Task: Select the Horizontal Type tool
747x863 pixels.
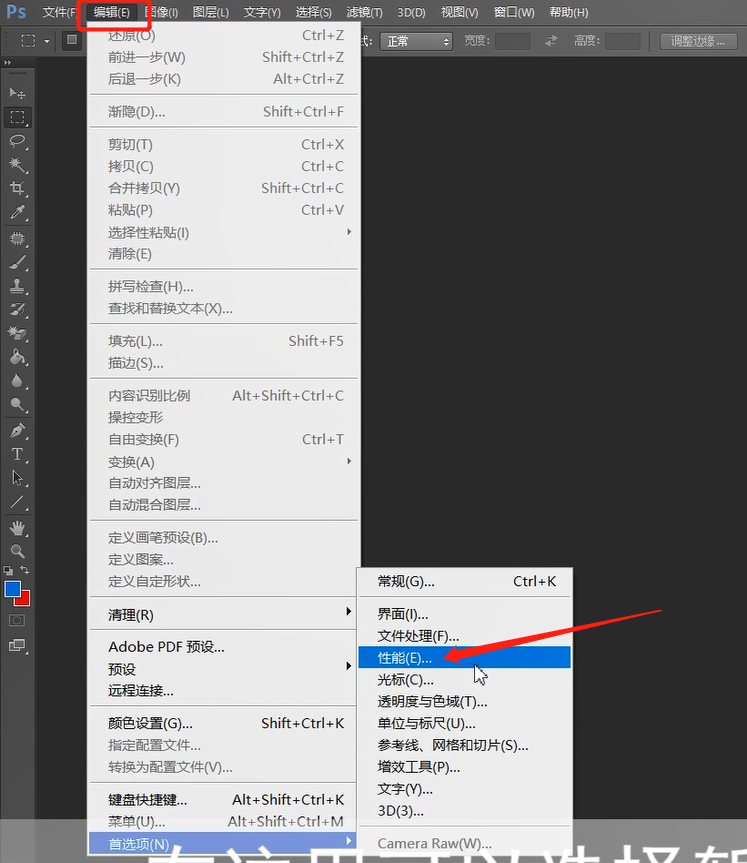Action: (17, 454)
